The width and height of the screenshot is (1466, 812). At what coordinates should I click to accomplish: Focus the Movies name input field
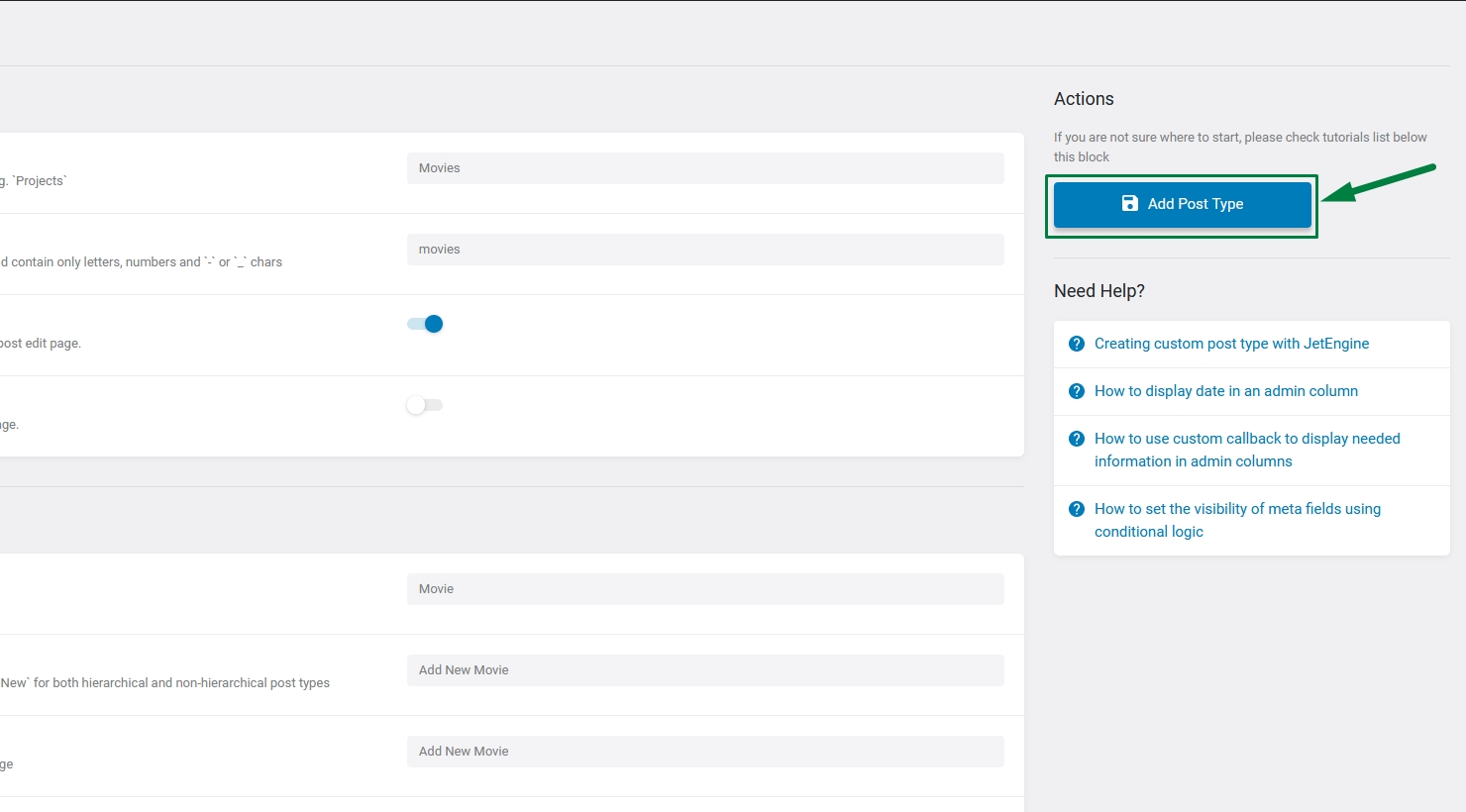pos(705,168)
